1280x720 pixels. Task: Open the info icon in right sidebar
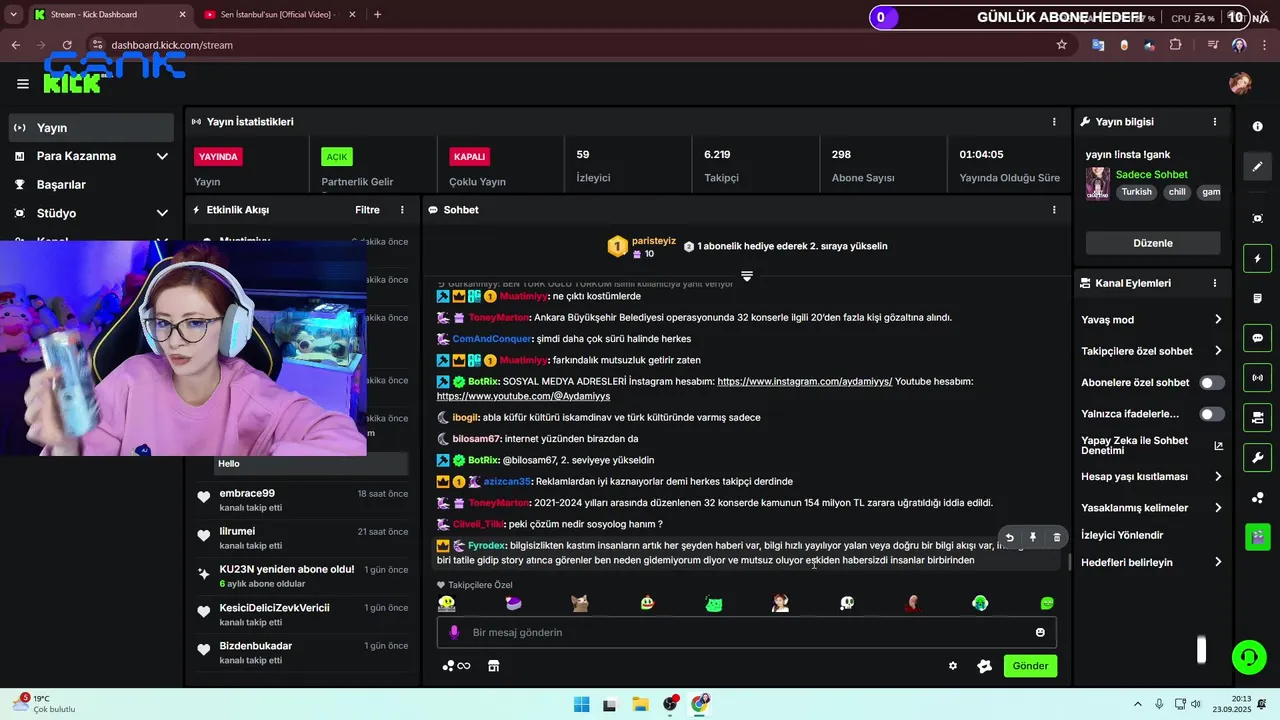pos(1257,127)
